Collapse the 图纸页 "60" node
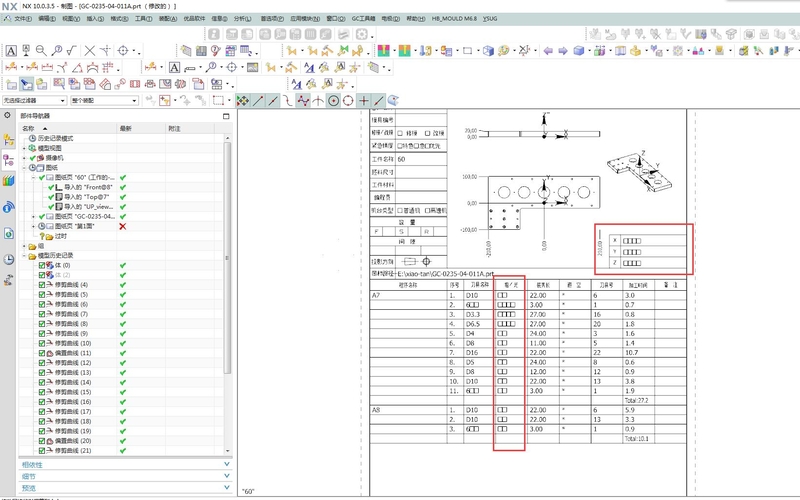The height and width of the screenshot is (500, 800). click(x=34, y=178)
